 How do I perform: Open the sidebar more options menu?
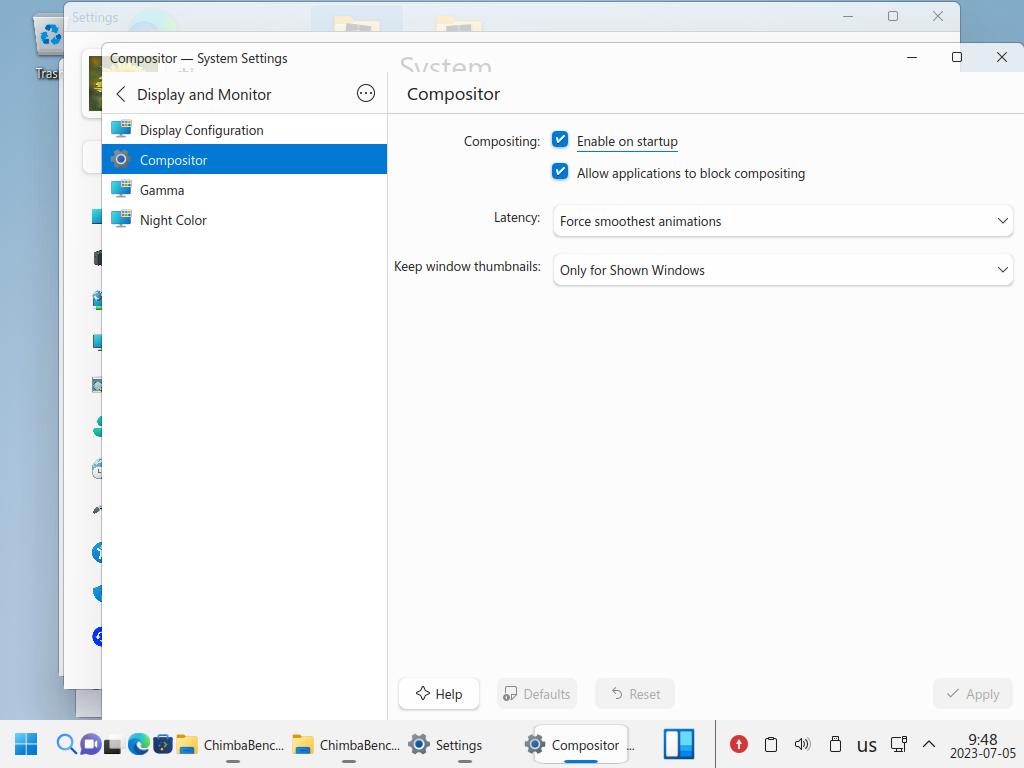(x=366, y=93)
